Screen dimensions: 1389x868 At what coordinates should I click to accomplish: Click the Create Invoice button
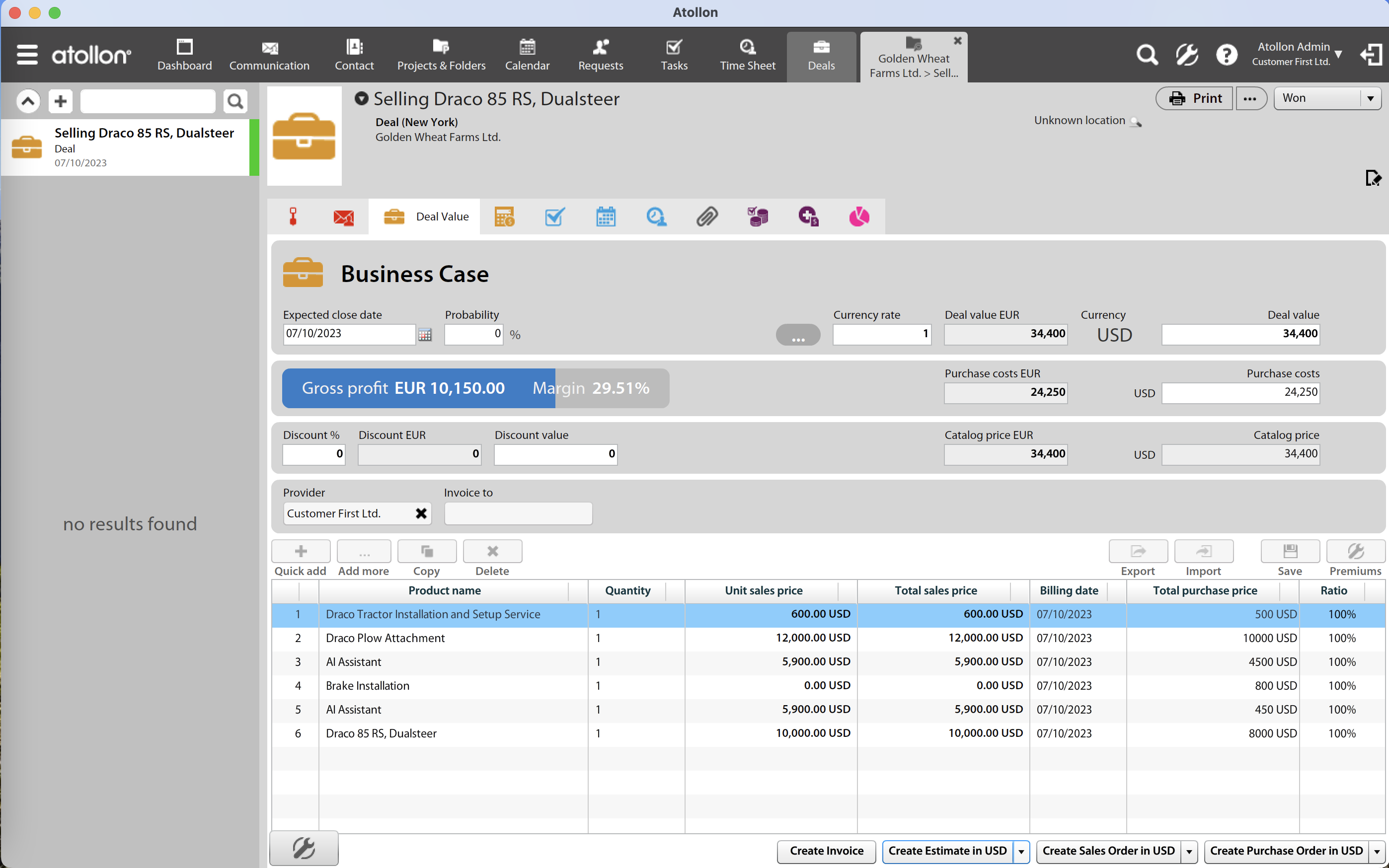pos(826,851)
